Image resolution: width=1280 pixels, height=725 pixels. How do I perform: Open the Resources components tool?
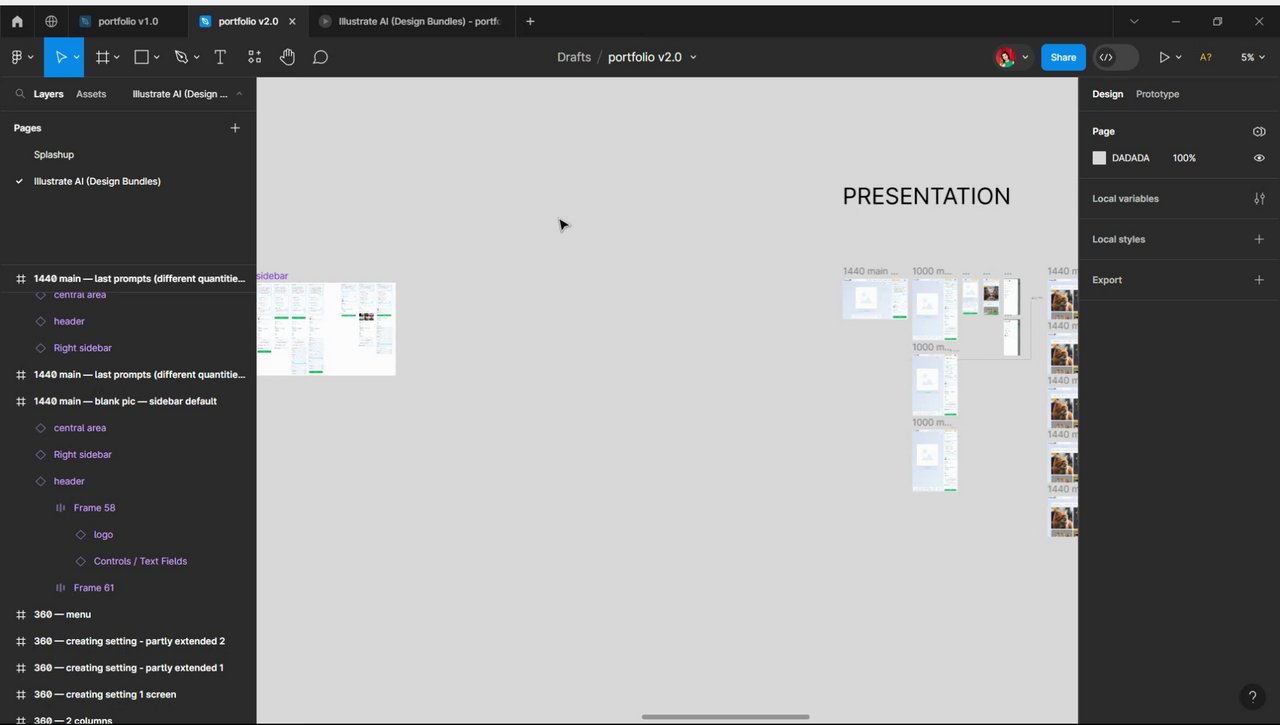coord(254,57)
